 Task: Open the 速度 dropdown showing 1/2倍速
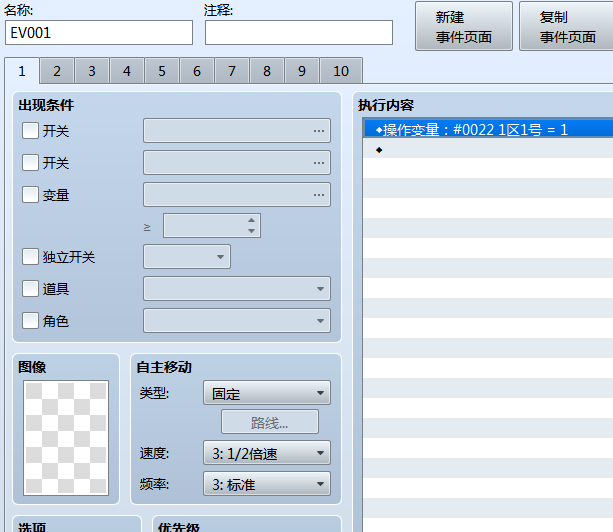tap(267, 453)
